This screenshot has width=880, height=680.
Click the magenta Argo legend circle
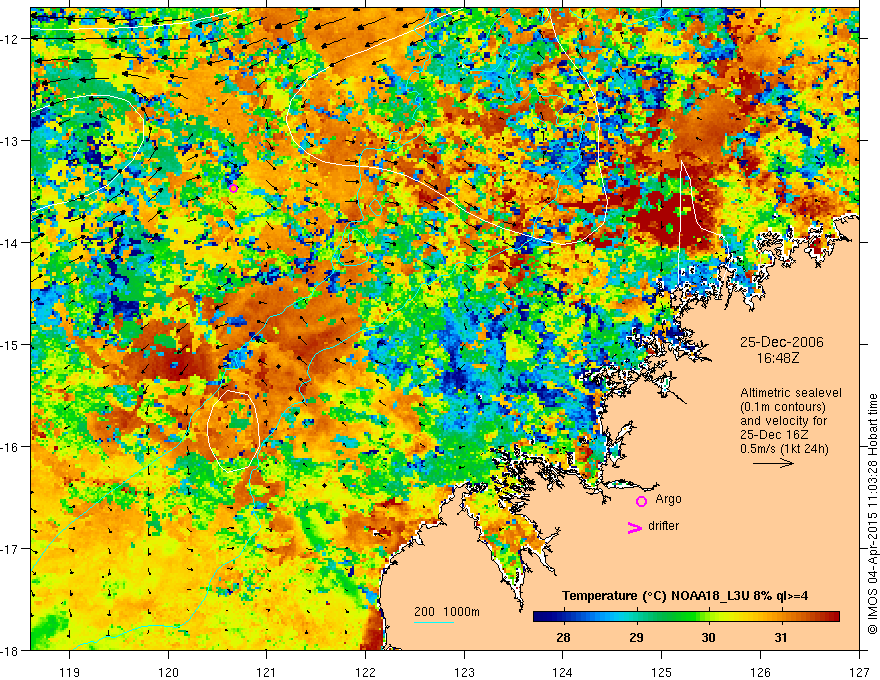[x=641, y=501]
